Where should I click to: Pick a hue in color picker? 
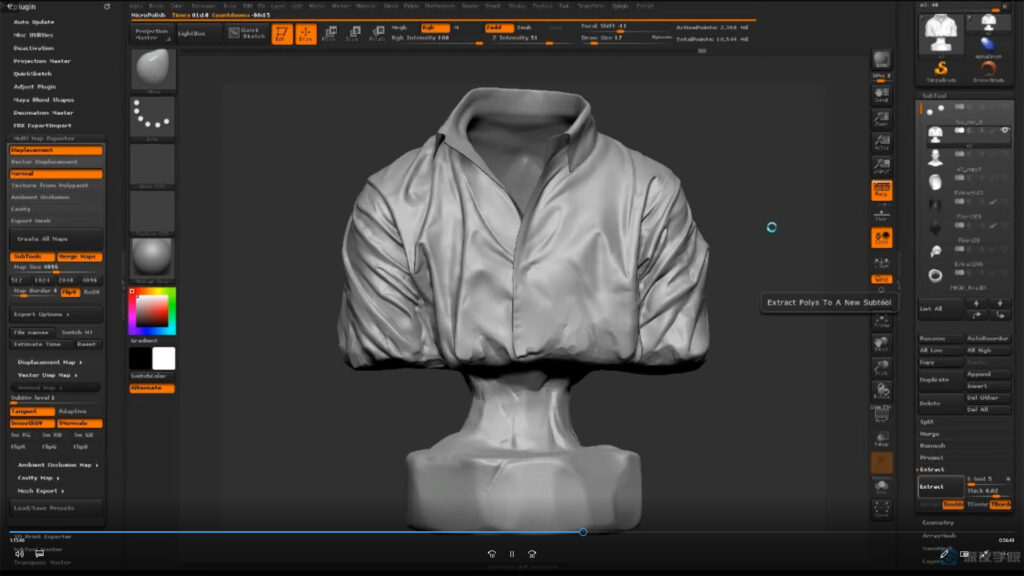[x=152, y=311]
